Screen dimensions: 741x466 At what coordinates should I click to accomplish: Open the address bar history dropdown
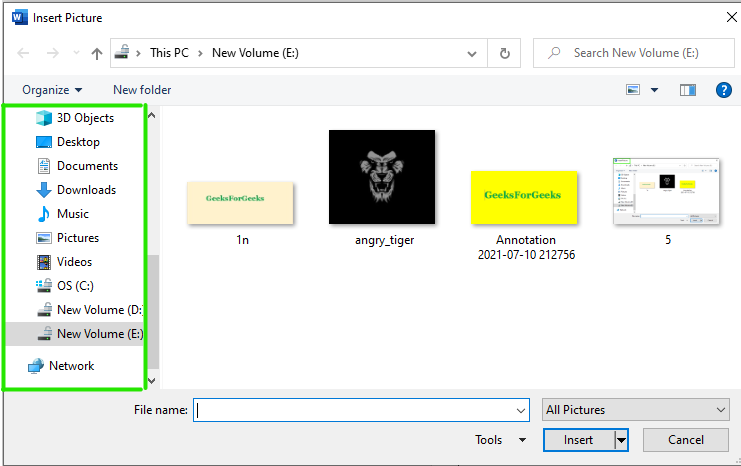[x=472, y=53]
